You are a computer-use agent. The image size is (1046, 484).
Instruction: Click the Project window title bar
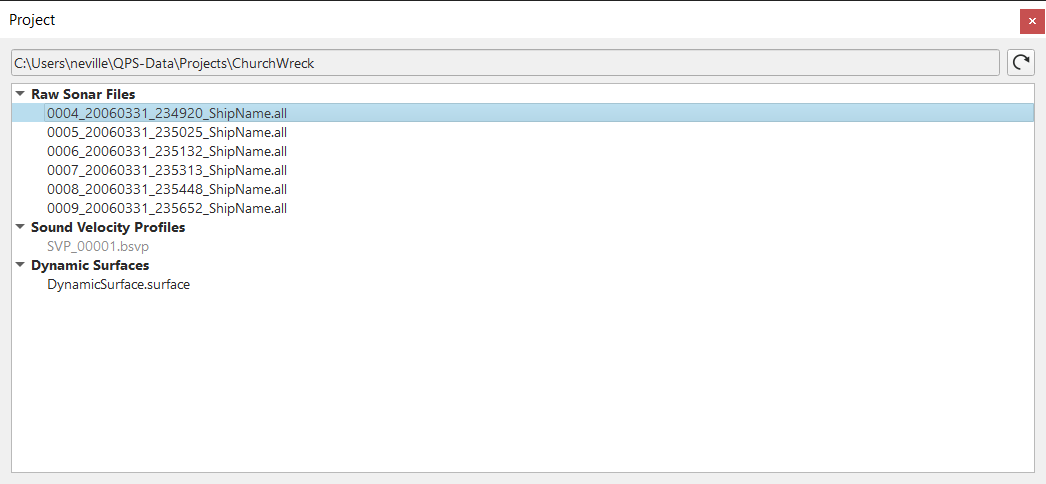pos(507,20)
